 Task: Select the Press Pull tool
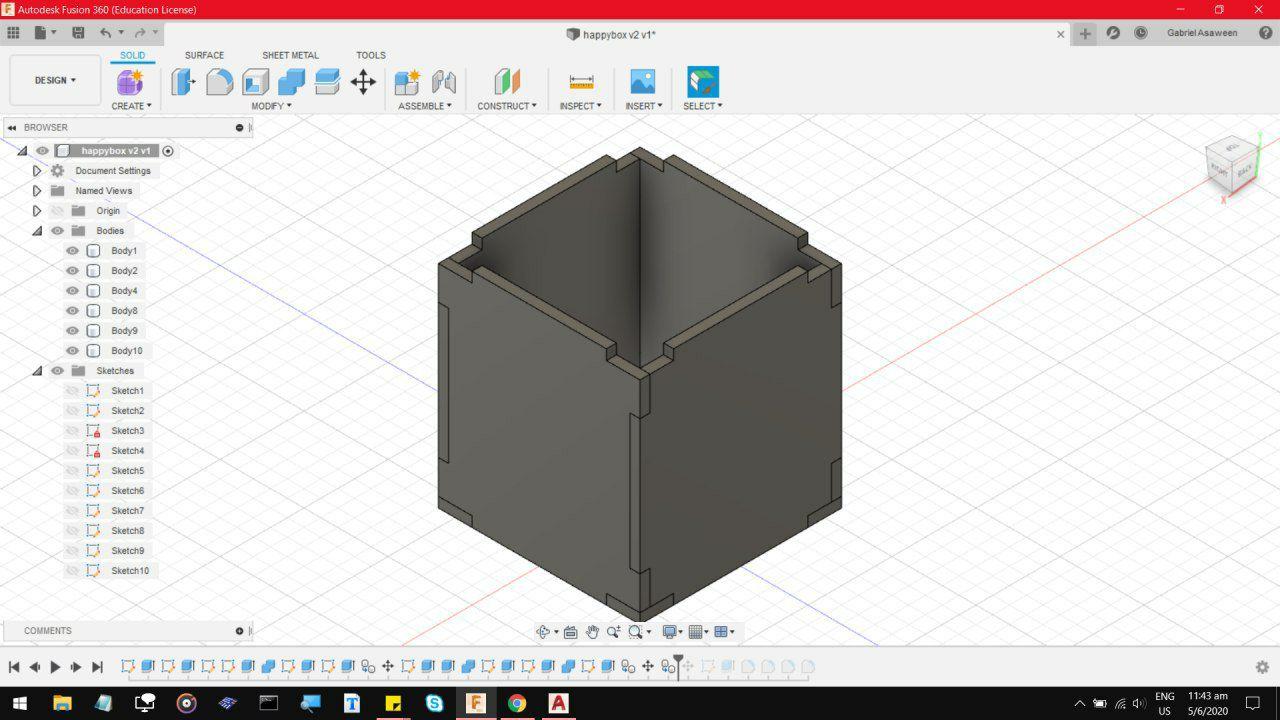(183, 82)
